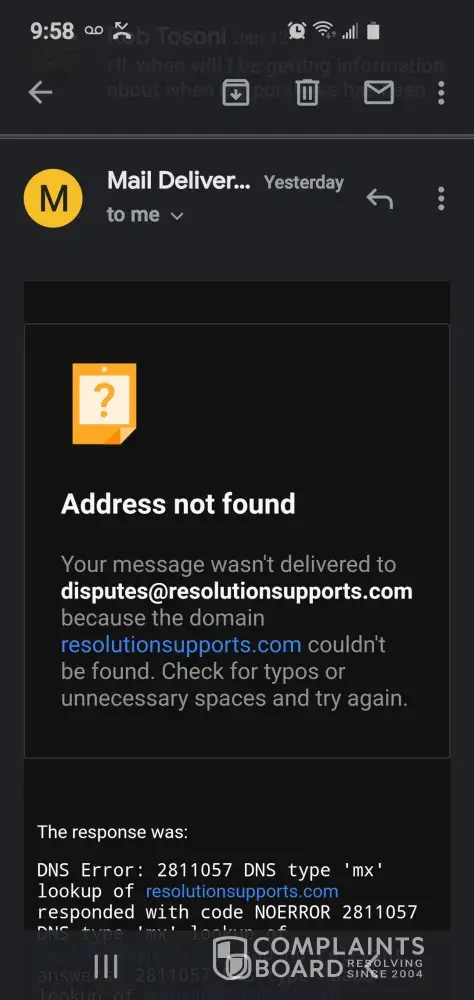Tap the disputes@resolutionsupports.com address text
The image size is (474, 1000).
click(x=237, y=591)
